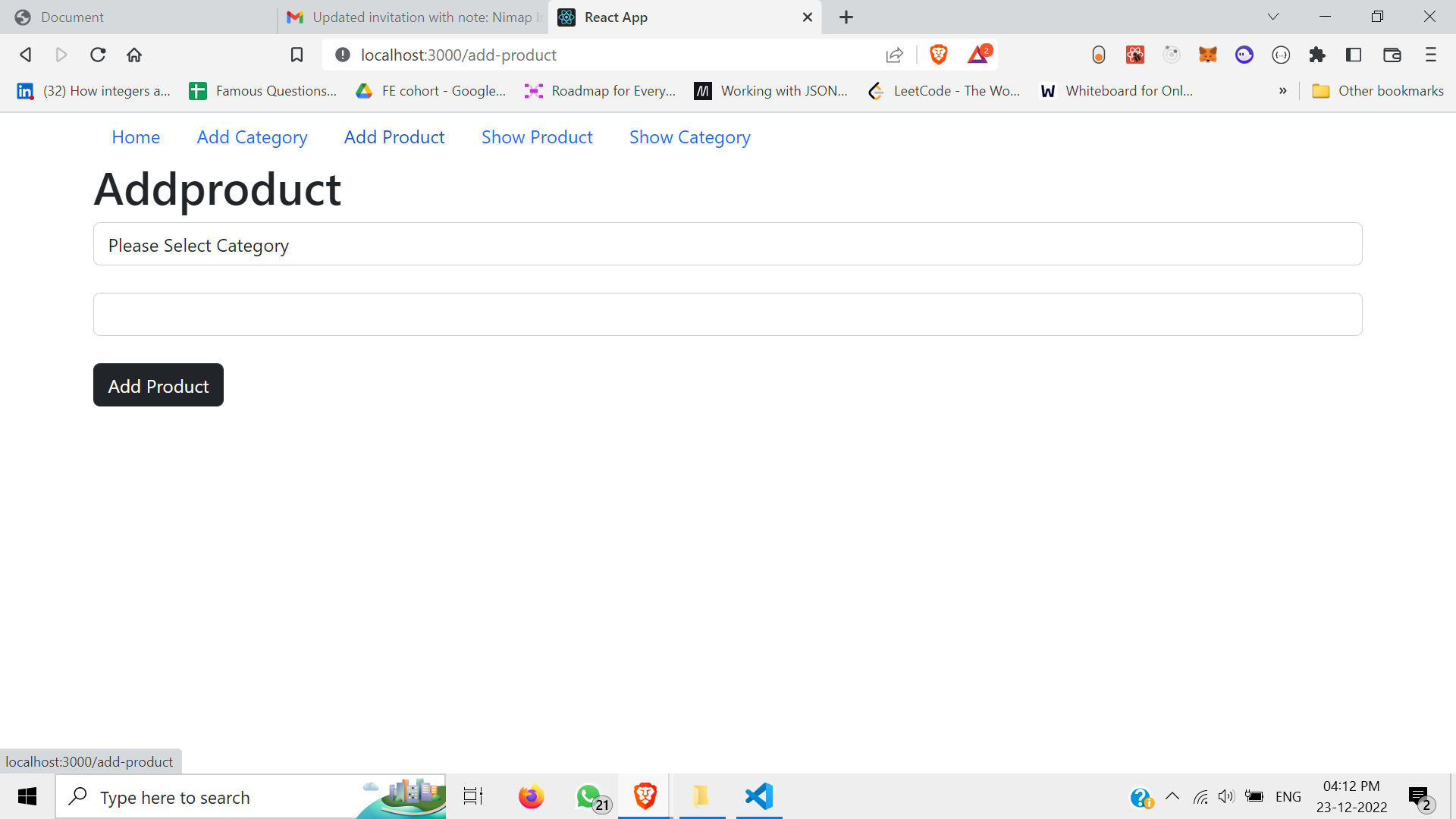Click the share page icon in address bar
This screenshot has height=819, width=1456.
coord(895,55)
